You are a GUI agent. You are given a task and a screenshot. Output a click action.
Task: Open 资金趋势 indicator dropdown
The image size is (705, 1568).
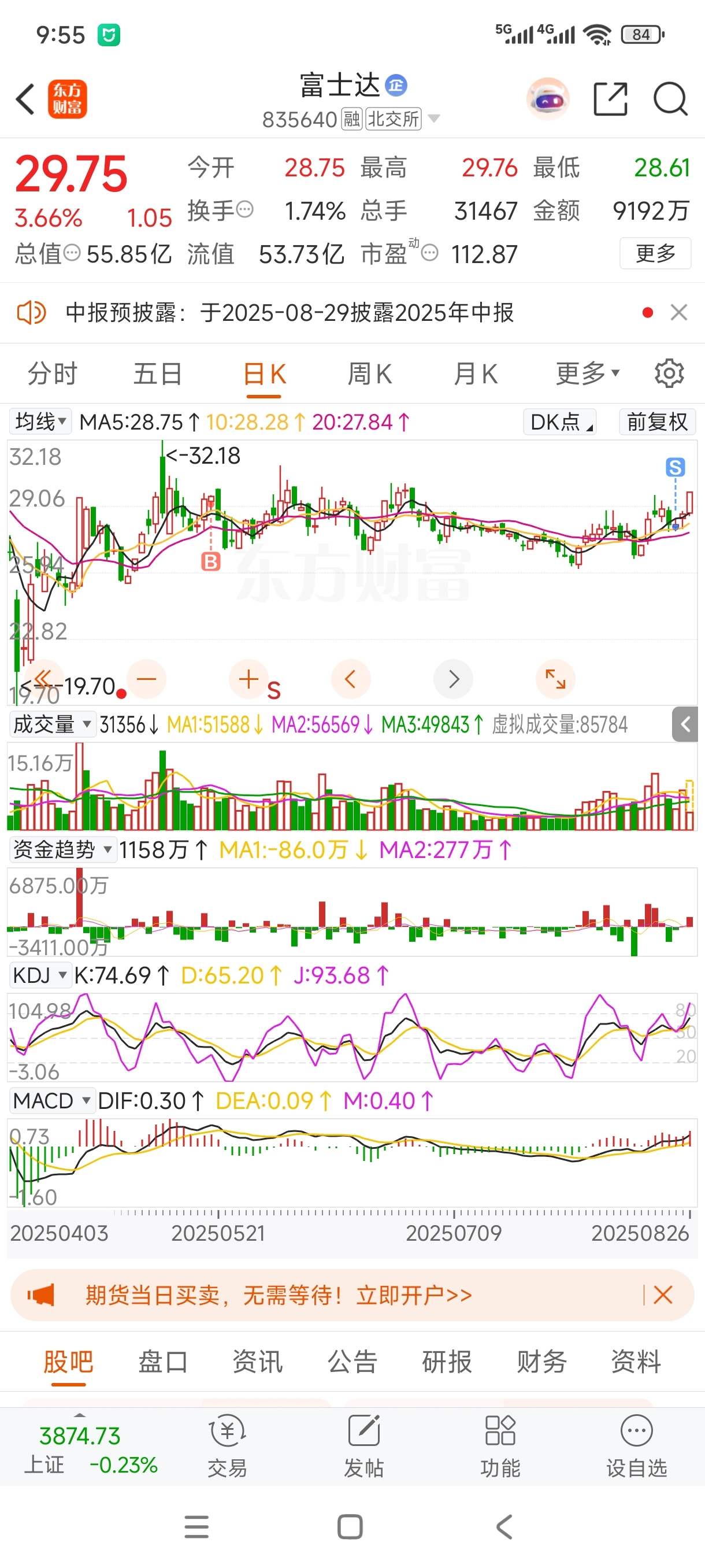tap(62, 849)
